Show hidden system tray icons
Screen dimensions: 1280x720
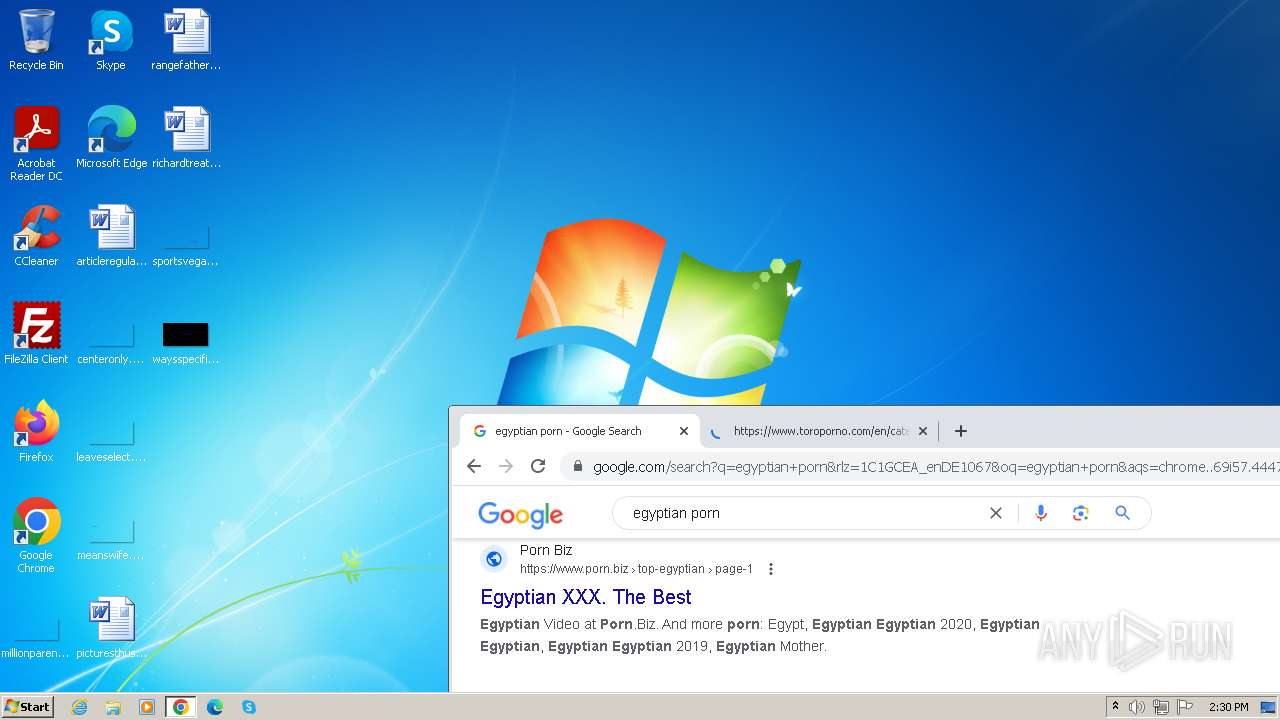pos(1115,707)
